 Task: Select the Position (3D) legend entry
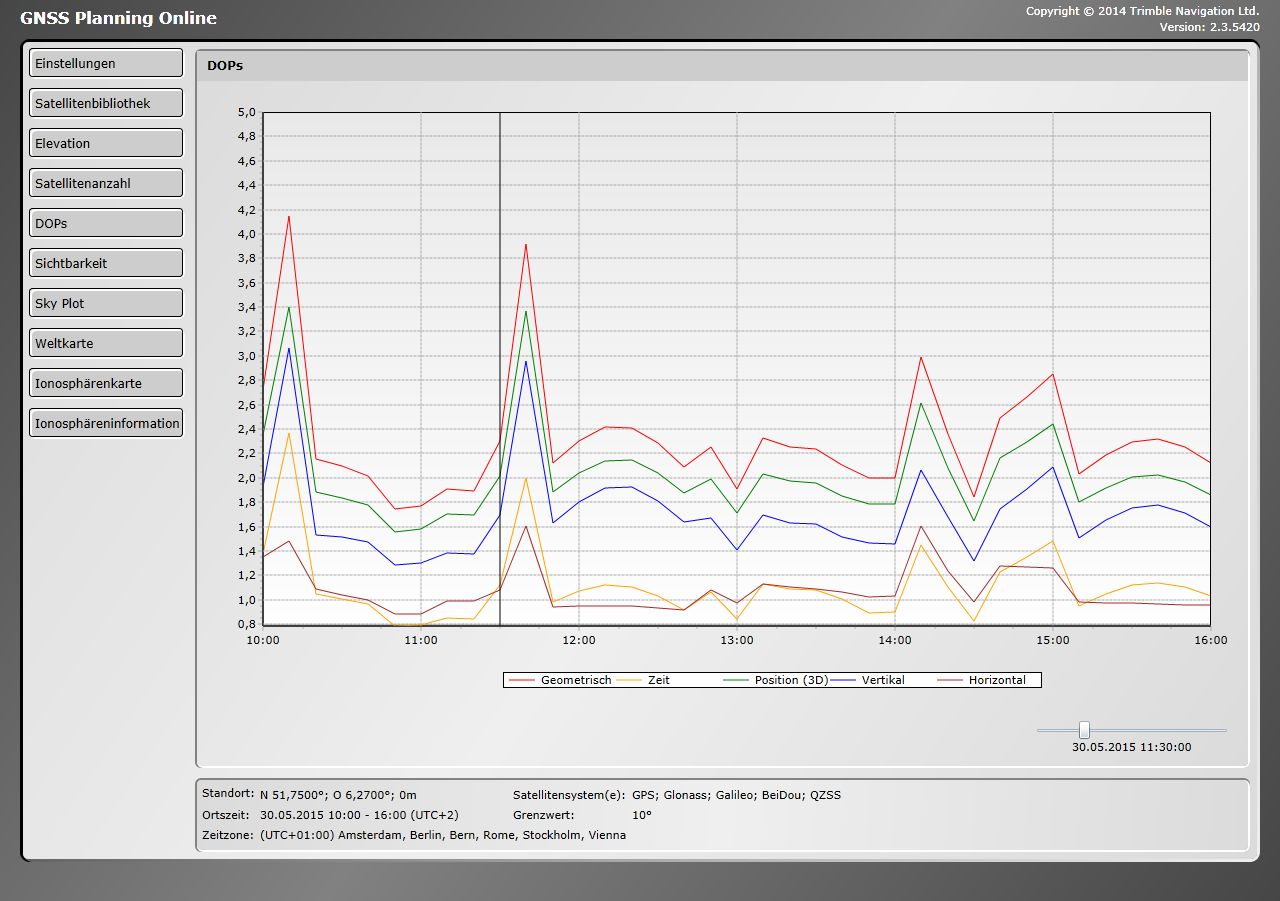(x=791, y=680)
